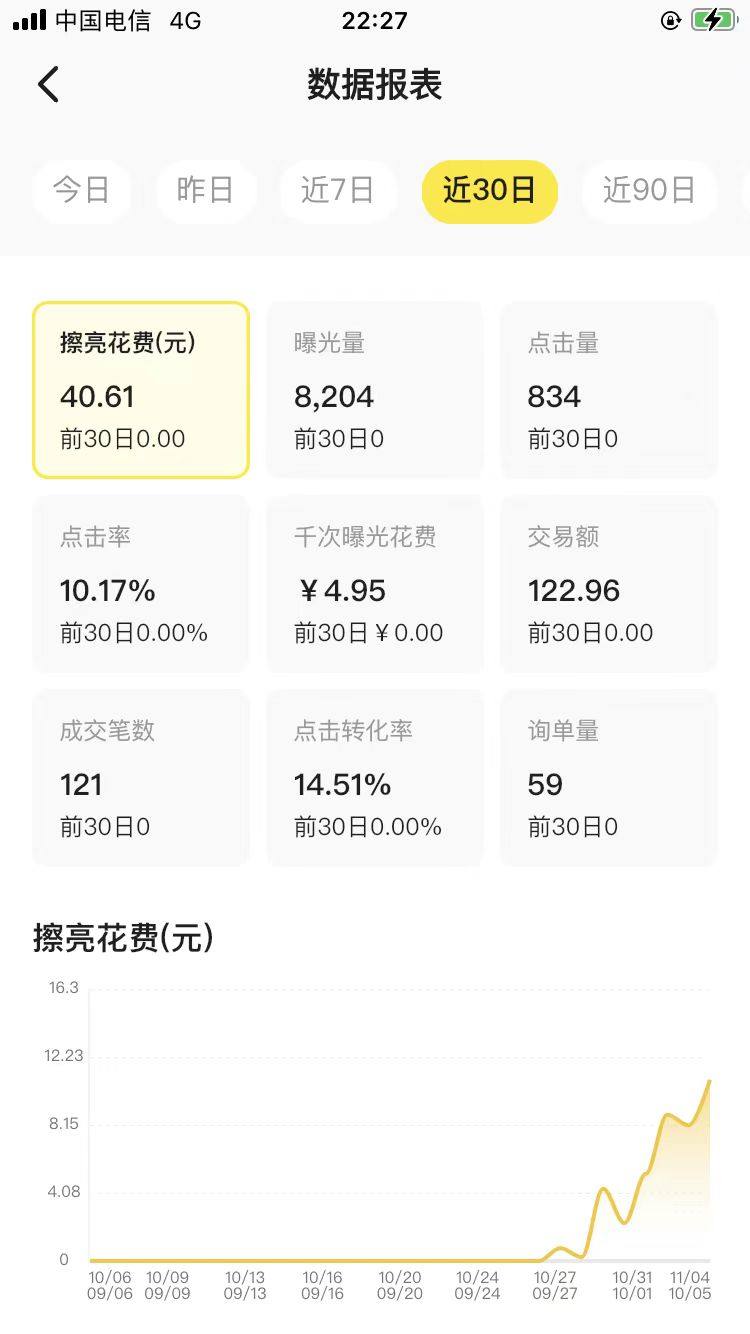This screenshot has height=1334, width=750.
Task: Select the 近90日 date range
Action: 649,190
